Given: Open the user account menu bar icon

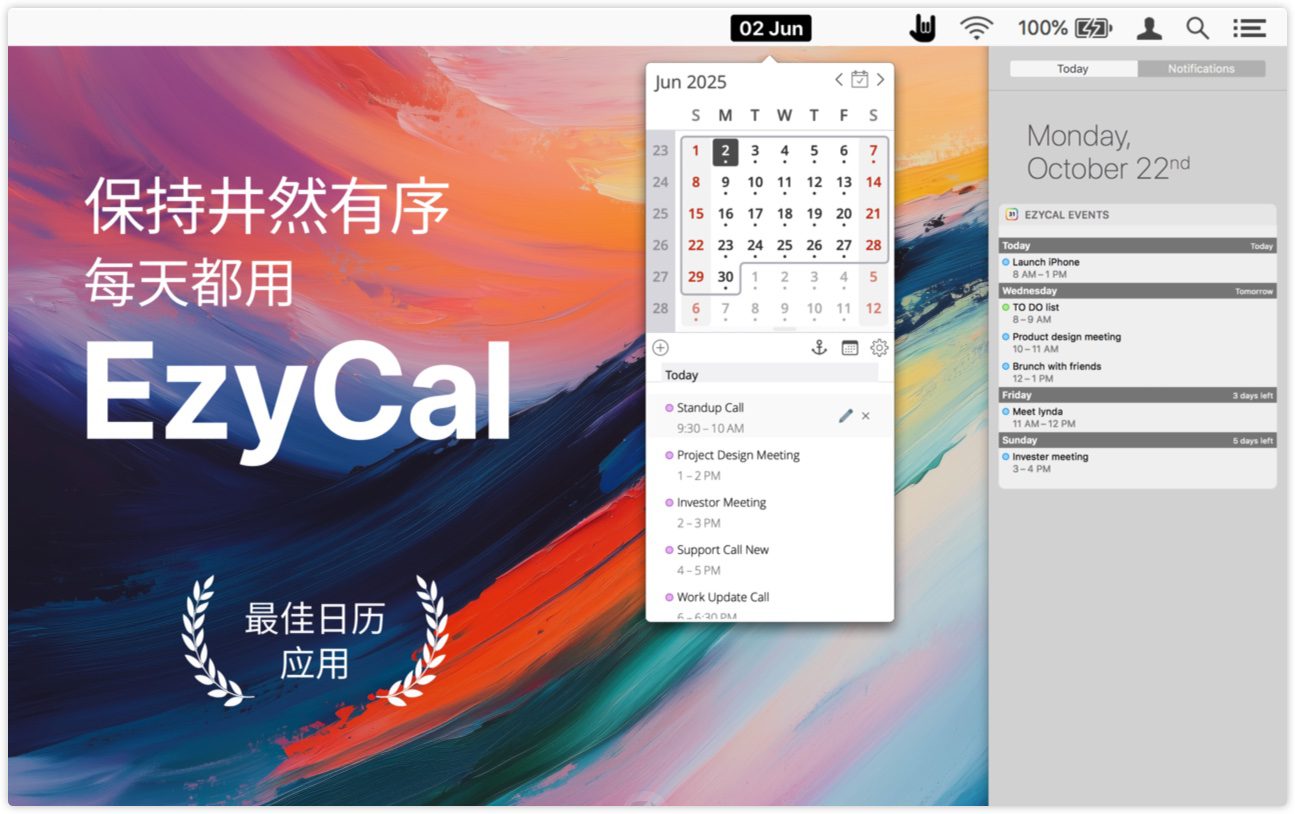Looking at the screenshot, I should click(1149, 28).
